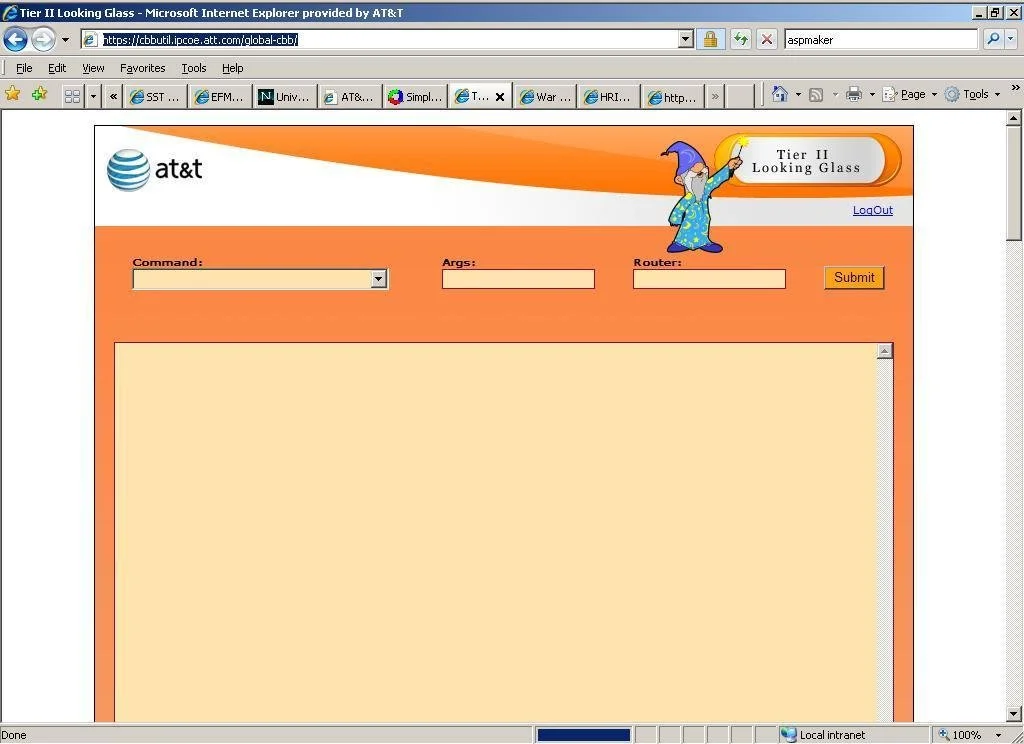Image resolution: width=1024 pixels, height=744 pixels.
Task: Open the Command dropdown list
Action: click(260, 279)
